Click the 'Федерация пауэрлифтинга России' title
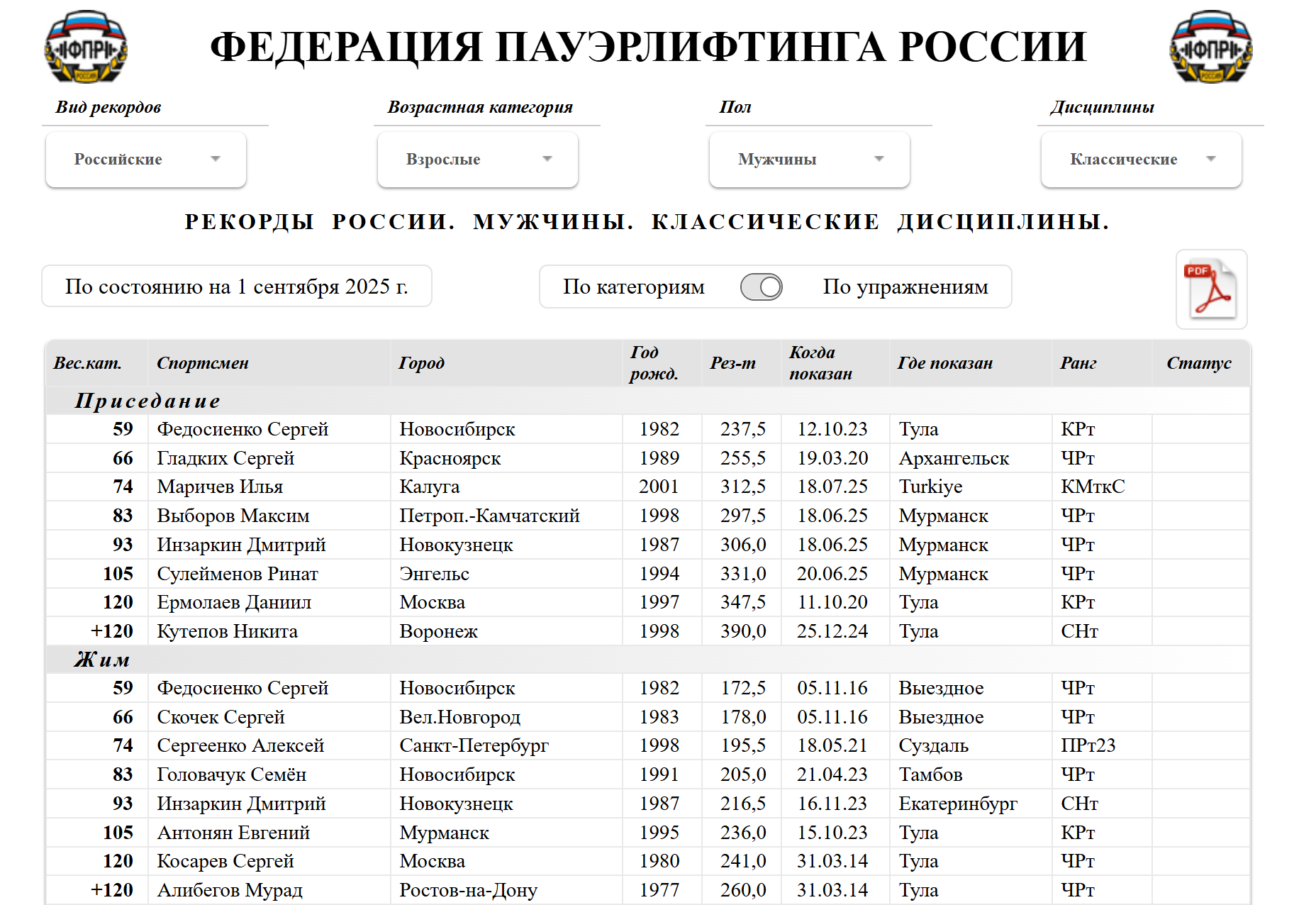 pos(648,47)
